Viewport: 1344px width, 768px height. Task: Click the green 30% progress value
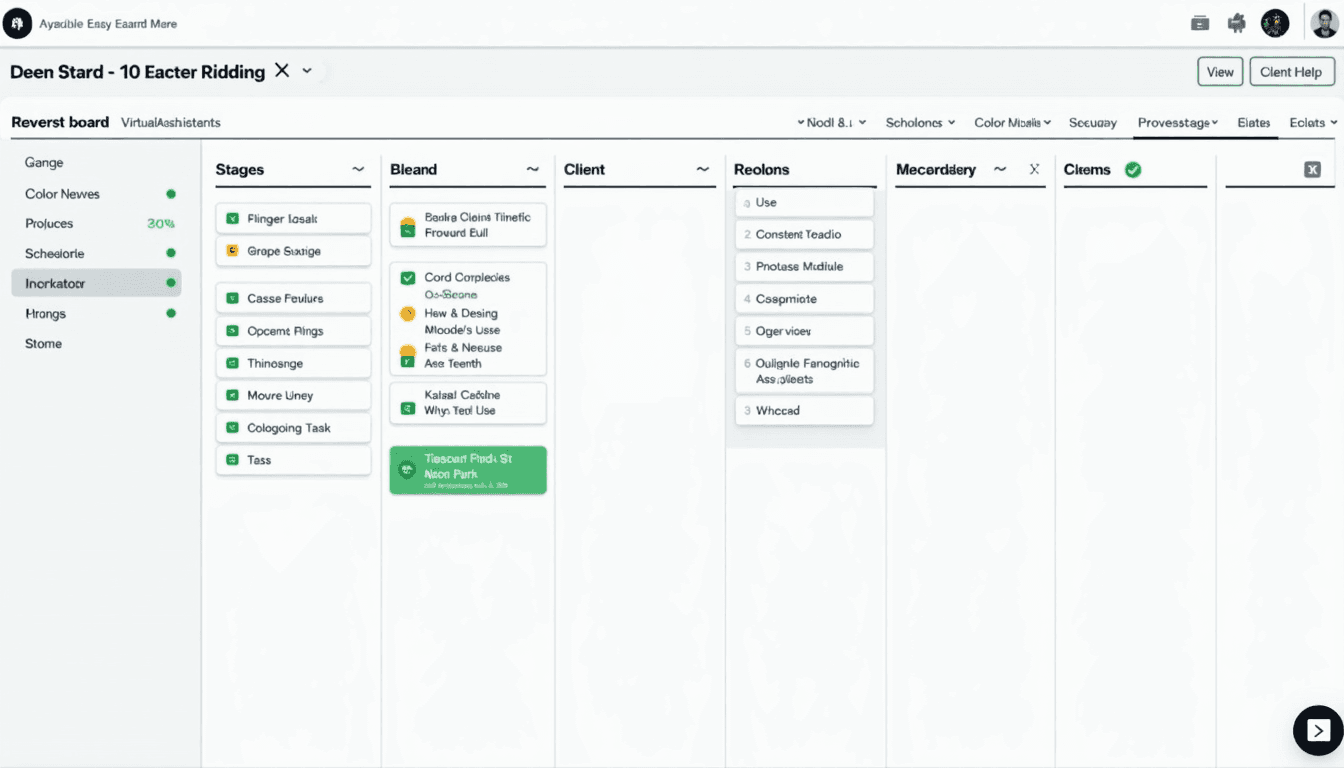162,223
